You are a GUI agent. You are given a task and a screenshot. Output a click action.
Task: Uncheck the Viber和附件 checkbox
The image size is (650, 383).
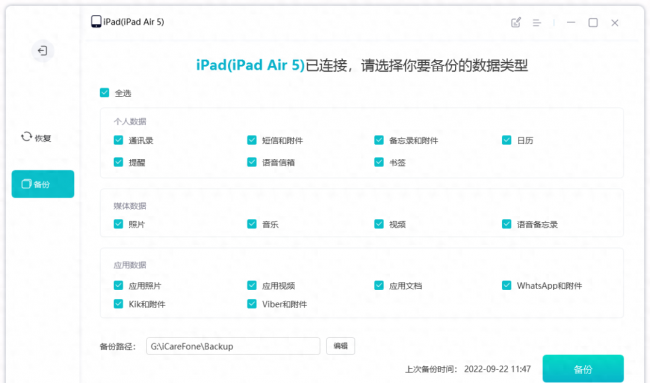[252, 304]
